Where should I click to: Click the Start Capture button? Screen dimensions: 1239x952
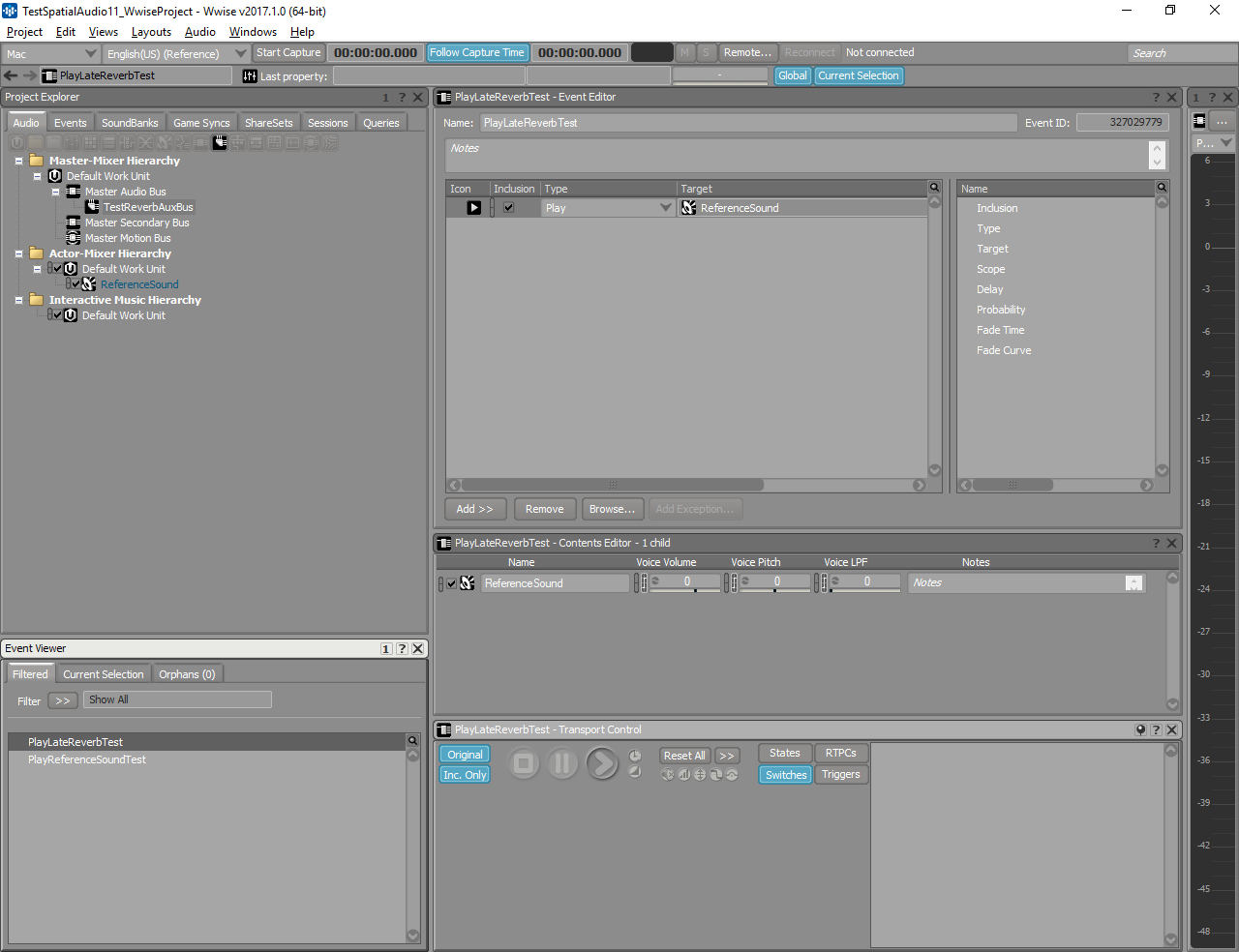pyautogui.click(x=288, y=52)
